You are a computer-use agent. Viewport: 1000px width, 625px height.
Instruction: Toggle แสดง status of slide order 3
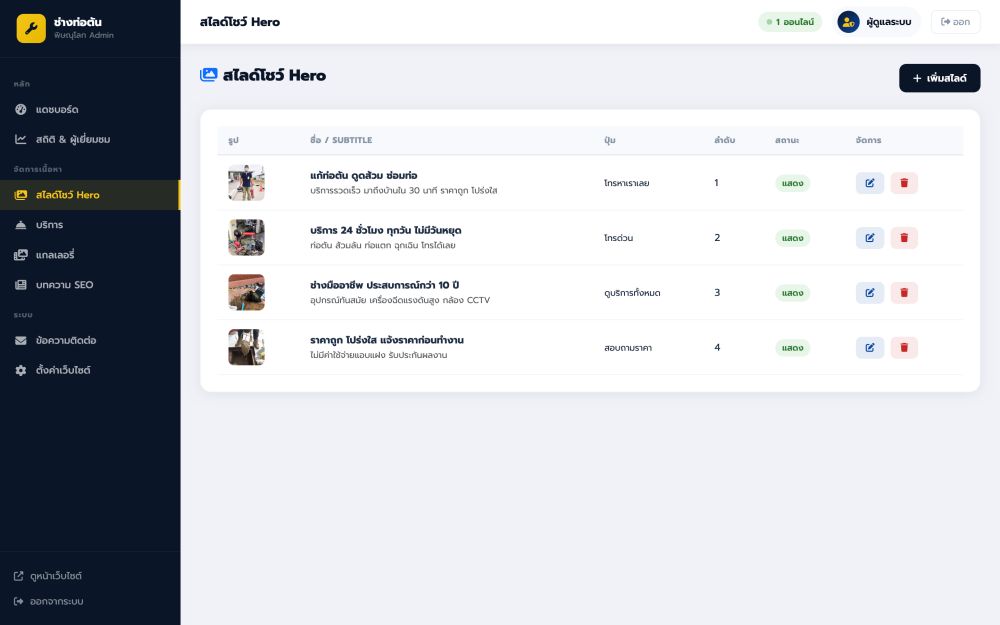792,294
